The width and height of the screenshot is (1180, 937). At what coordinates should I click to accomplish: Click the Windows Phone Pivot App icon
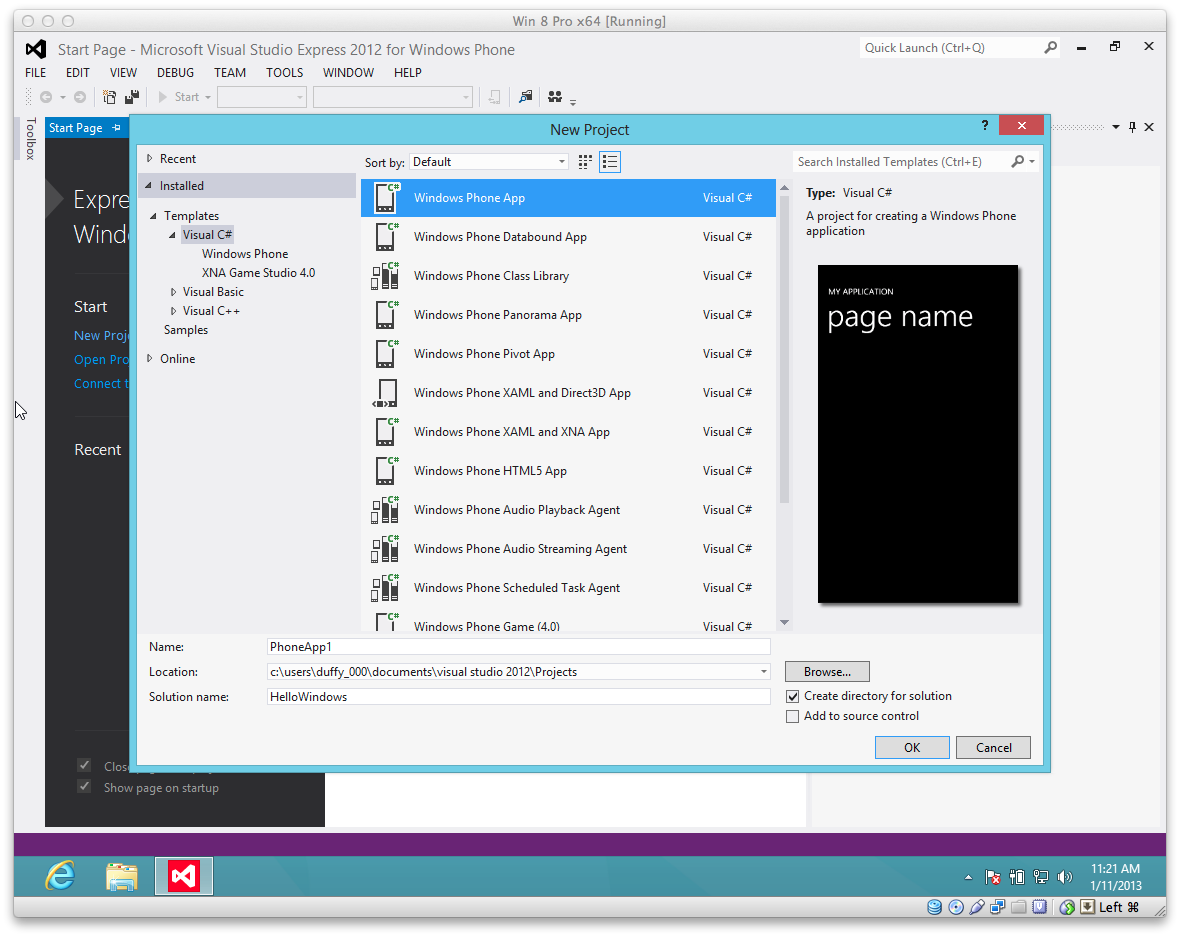(x=386, y=354)
